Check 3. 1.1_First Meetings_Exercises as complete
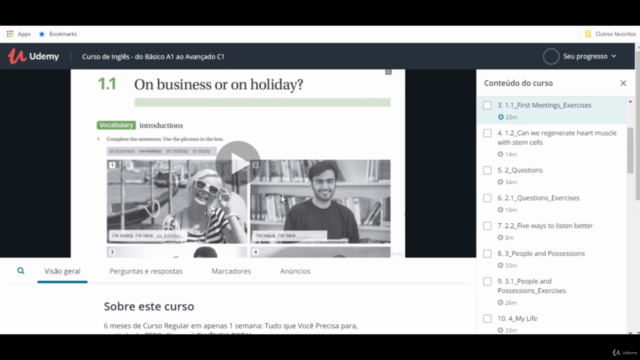 coord(487,105)
